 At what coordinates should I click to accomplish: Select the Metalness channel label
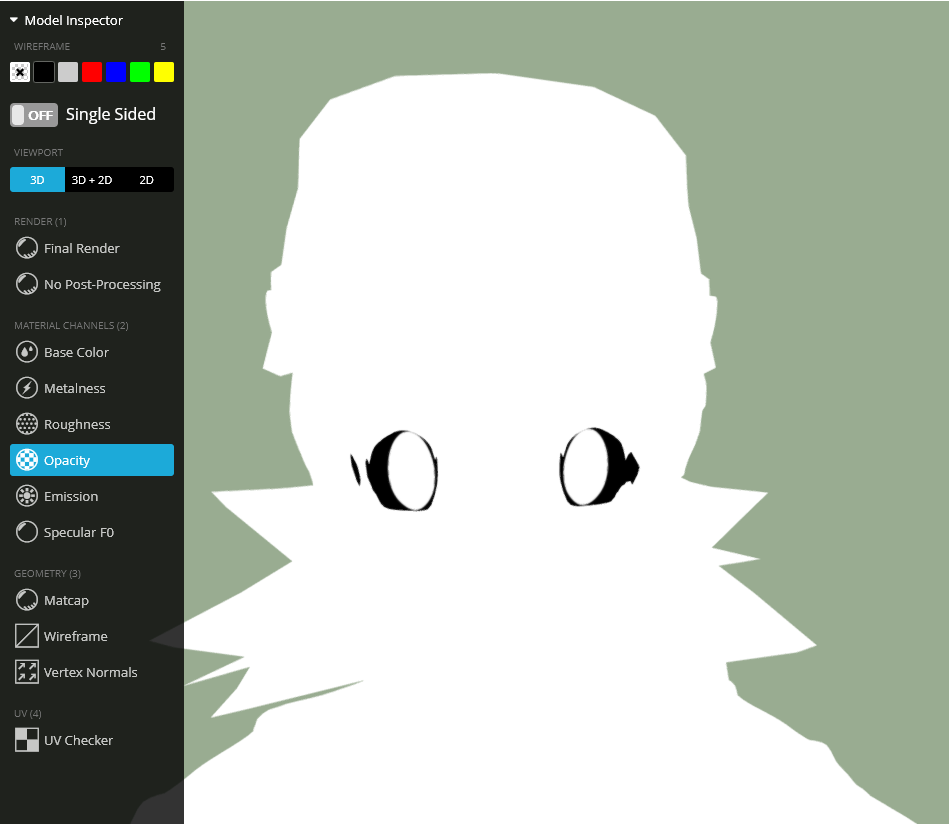[74, 389]
